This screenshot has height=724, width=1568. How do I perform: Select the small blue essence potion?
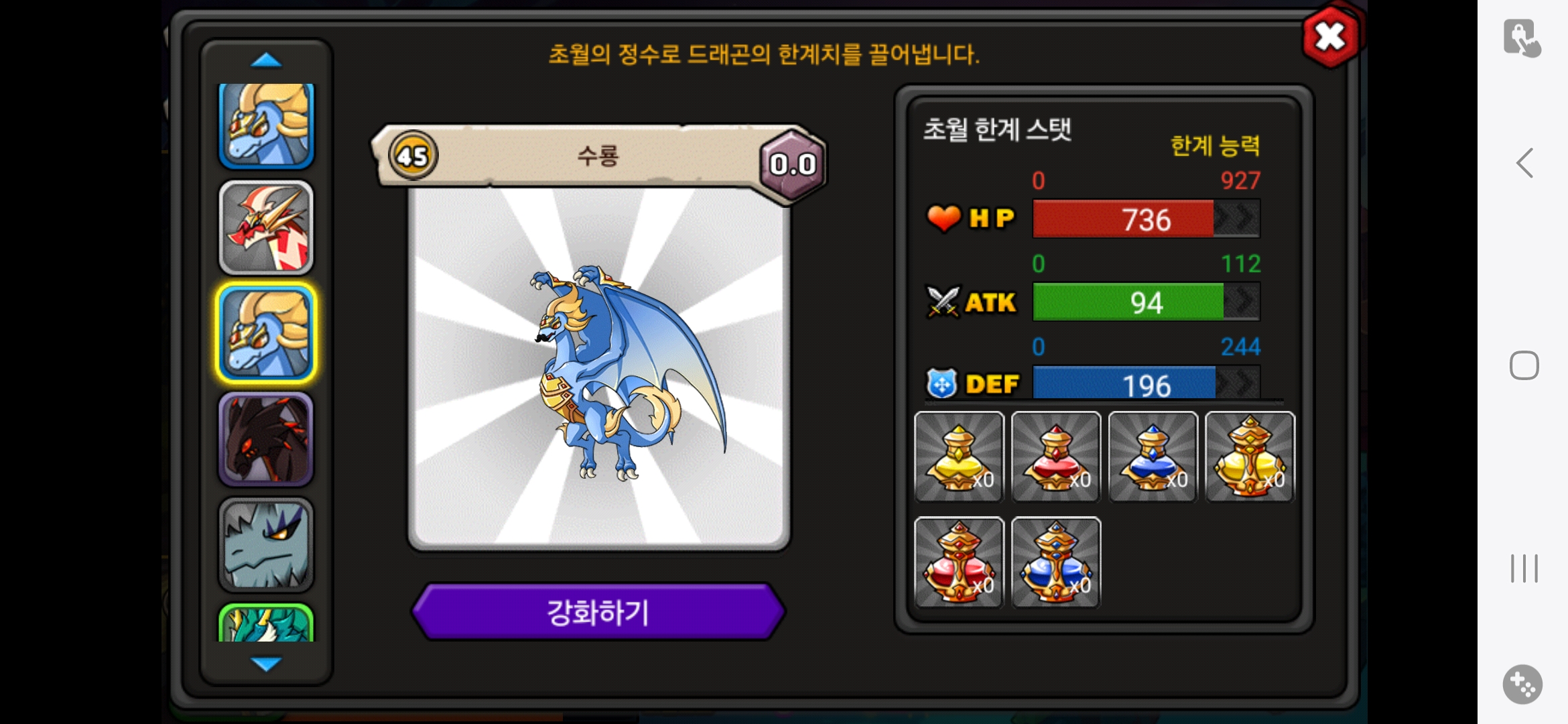coord(1153,457)
